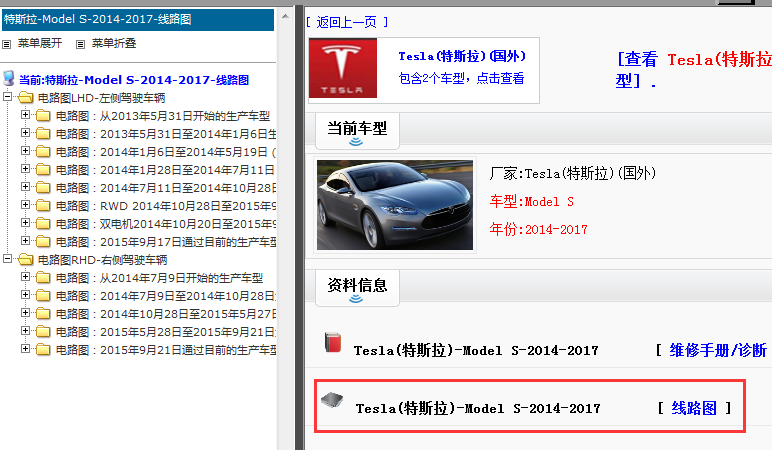Click text 车型:Model S
The height and width of the screenshot is (450, 772).
[x=532, y=201]
